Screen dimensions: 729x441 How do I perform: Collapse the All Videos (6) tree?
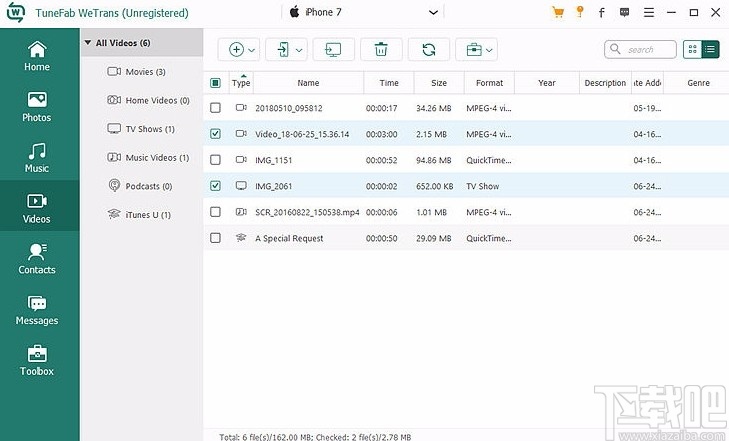87,43
